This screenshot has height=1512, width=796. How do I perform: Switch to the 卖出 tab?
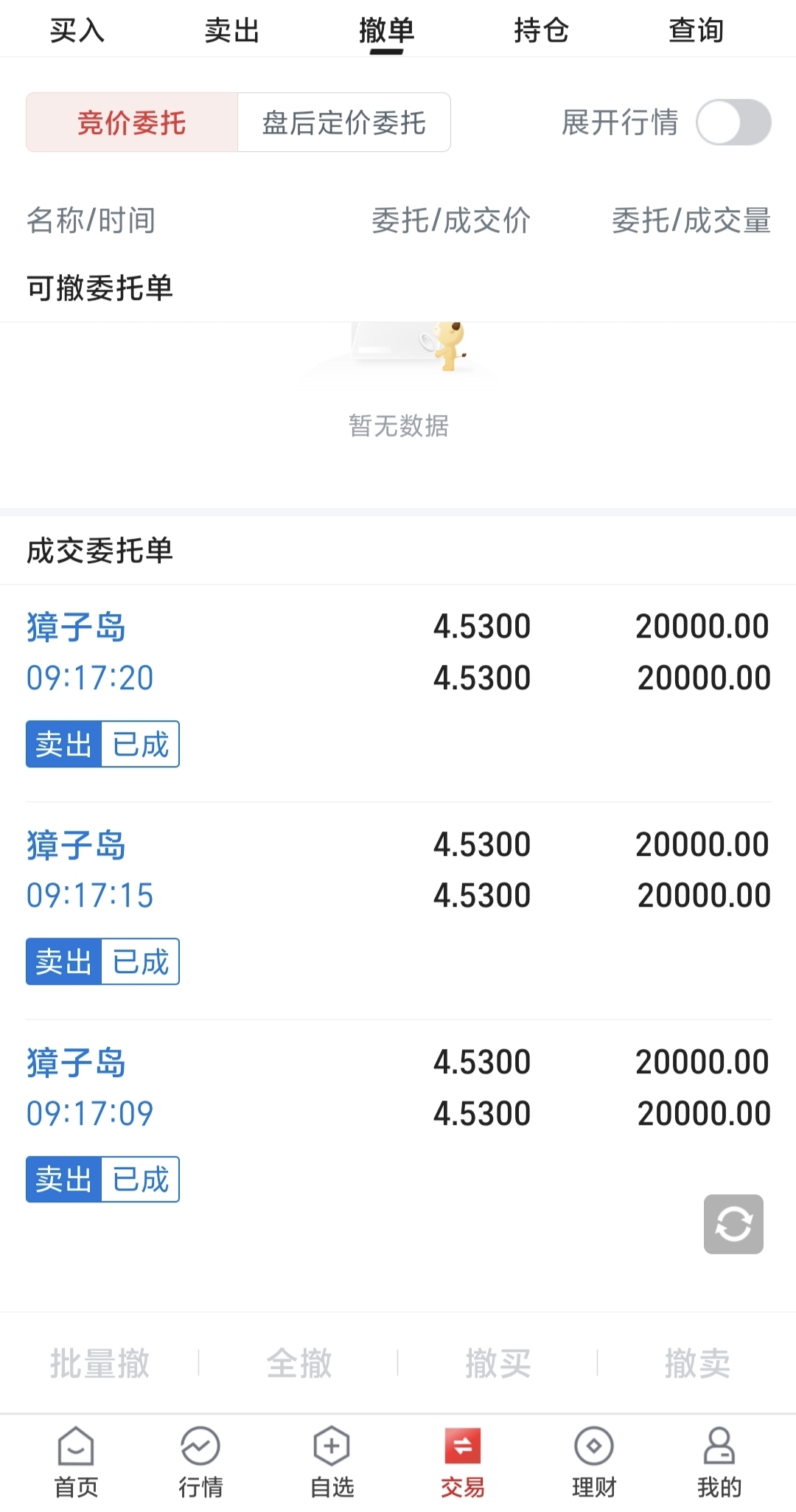pyautogui.click(x=232, y=30)
